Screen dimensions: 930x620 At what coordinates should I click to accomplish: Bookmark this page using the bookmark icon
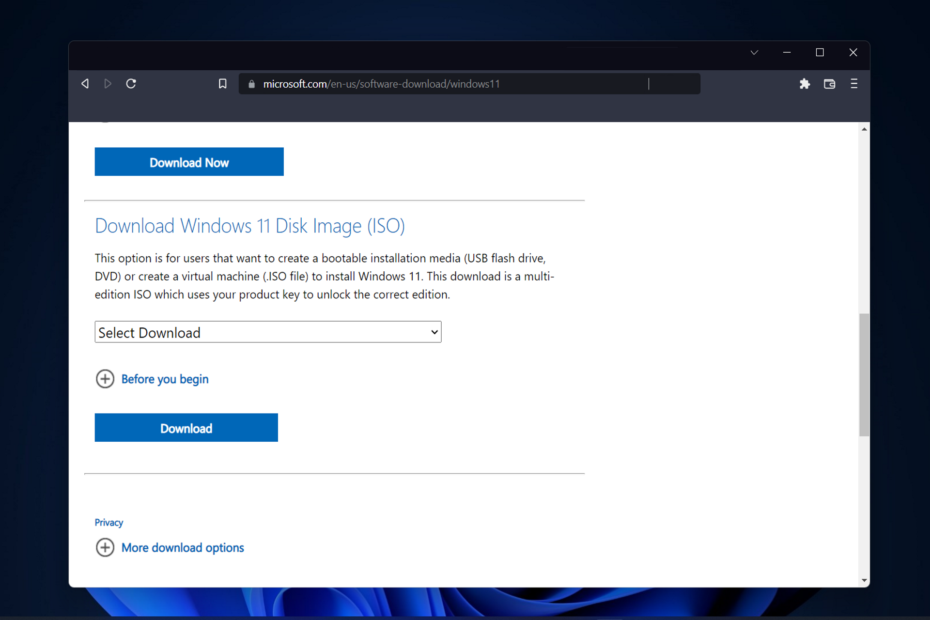pos(222,84)
